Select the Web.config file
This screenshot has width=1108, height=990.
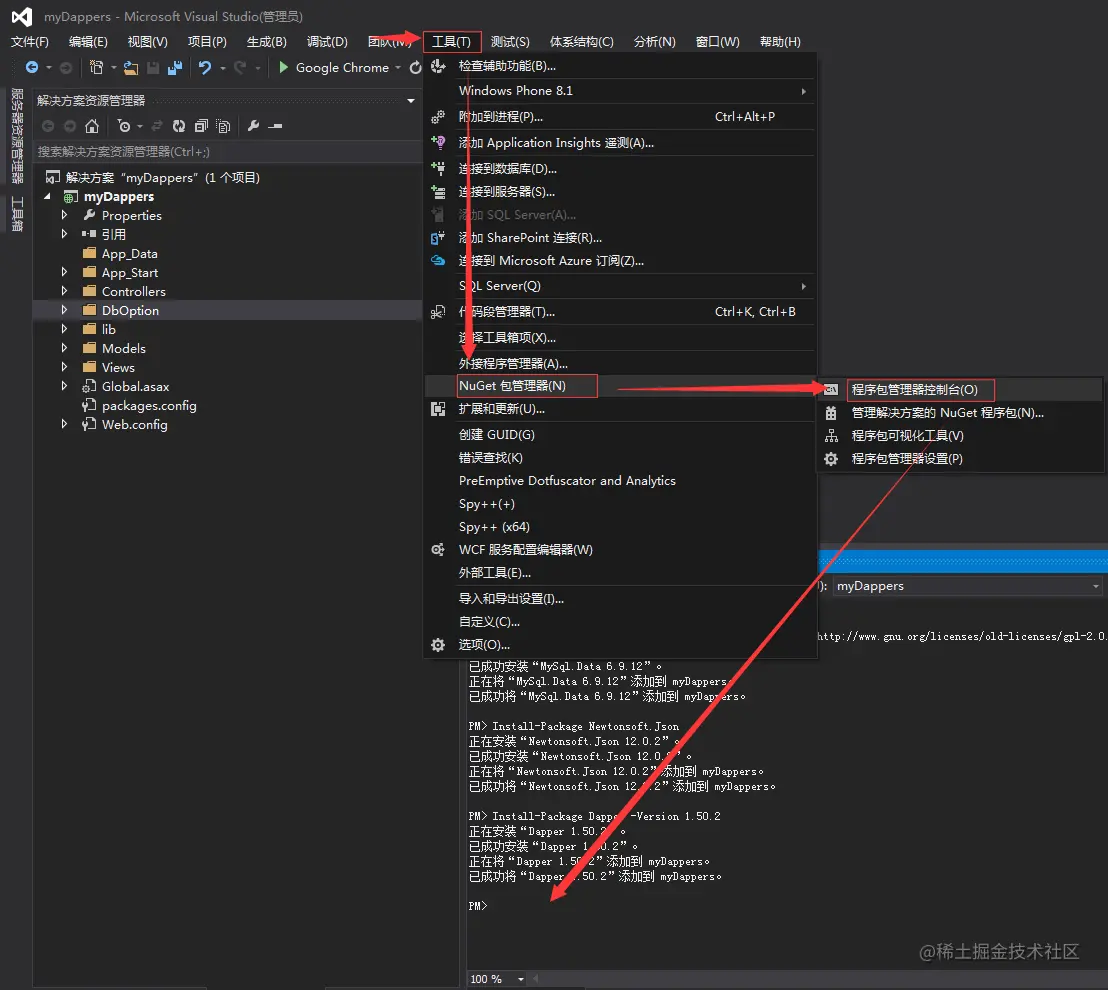coord(134,425)
